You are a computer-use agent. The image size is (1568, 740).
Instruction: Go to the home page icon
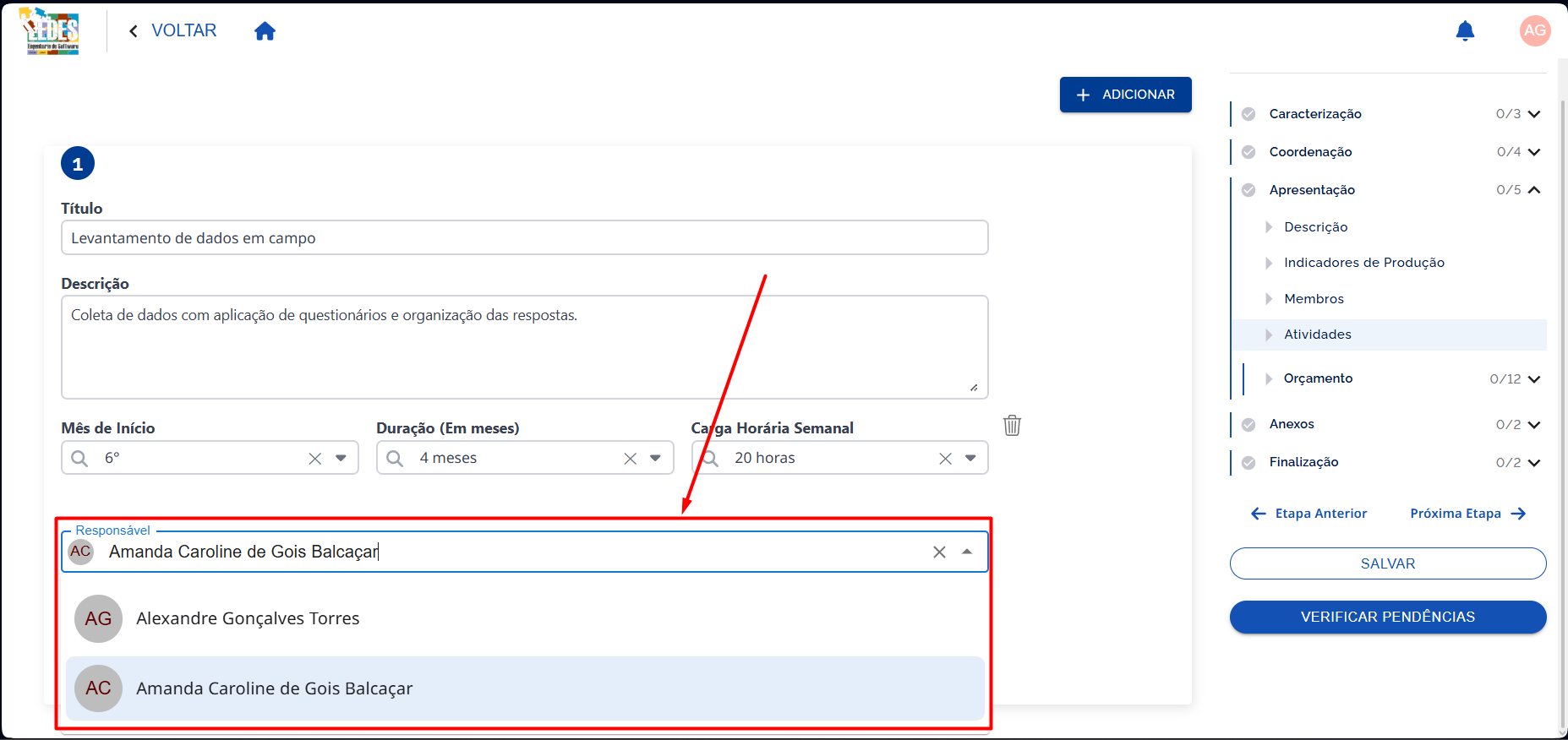pos(265,31)
